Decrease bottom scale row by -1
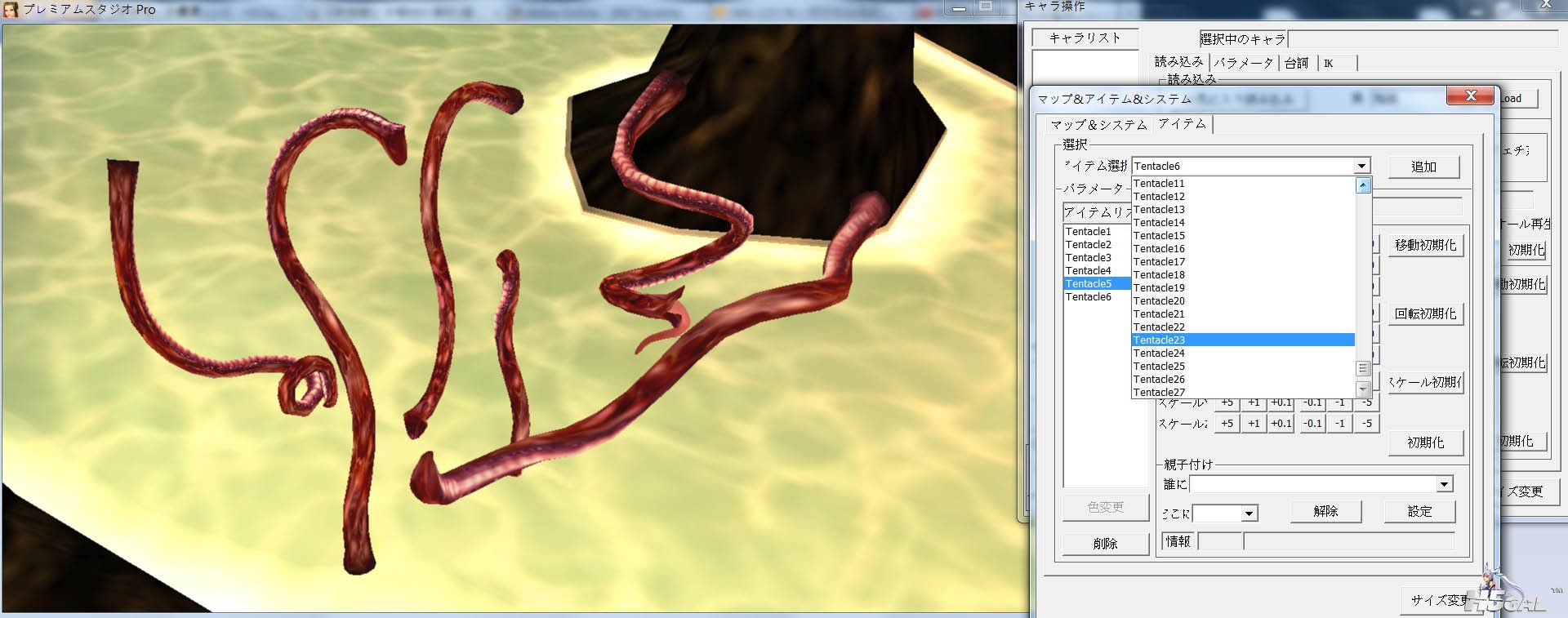Image resolution: width=1568 pixels, height=618 pixels. point(1339,424)
